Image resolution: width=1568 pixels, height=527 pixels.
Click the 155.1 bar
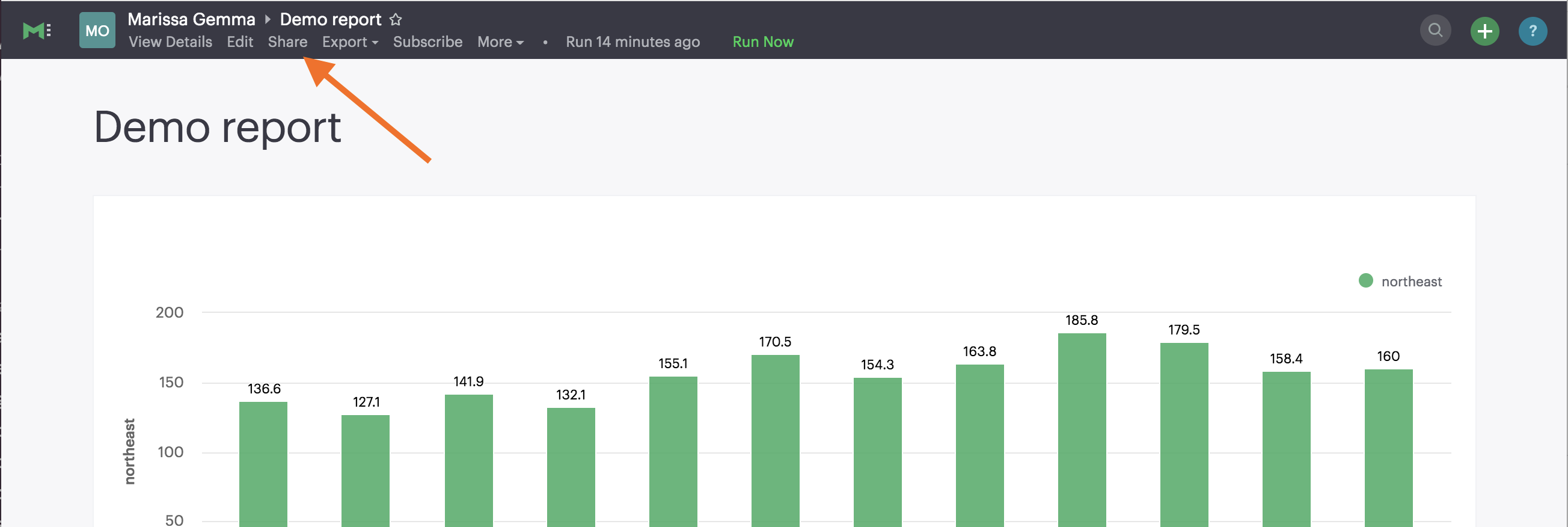pyautogui.click(x=673, y=451)
